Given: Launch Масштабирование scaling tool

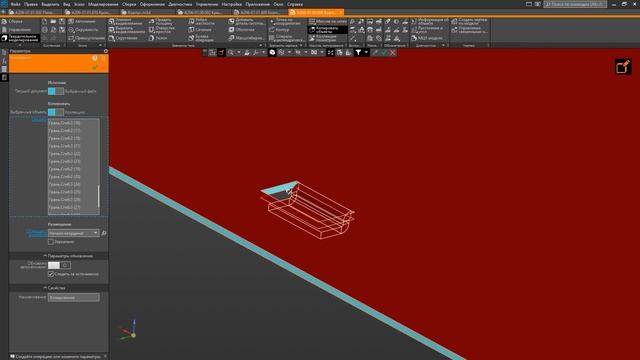Looking at the screenshot, I should 246,38.
